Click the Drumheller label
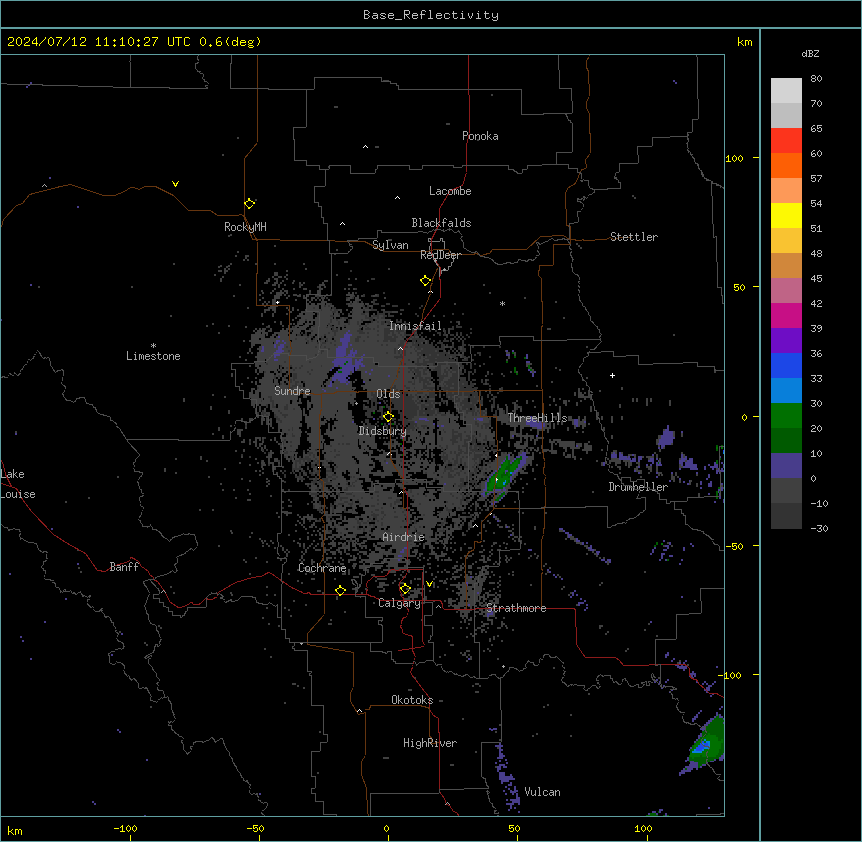862x842 pixels. [638, 487]
